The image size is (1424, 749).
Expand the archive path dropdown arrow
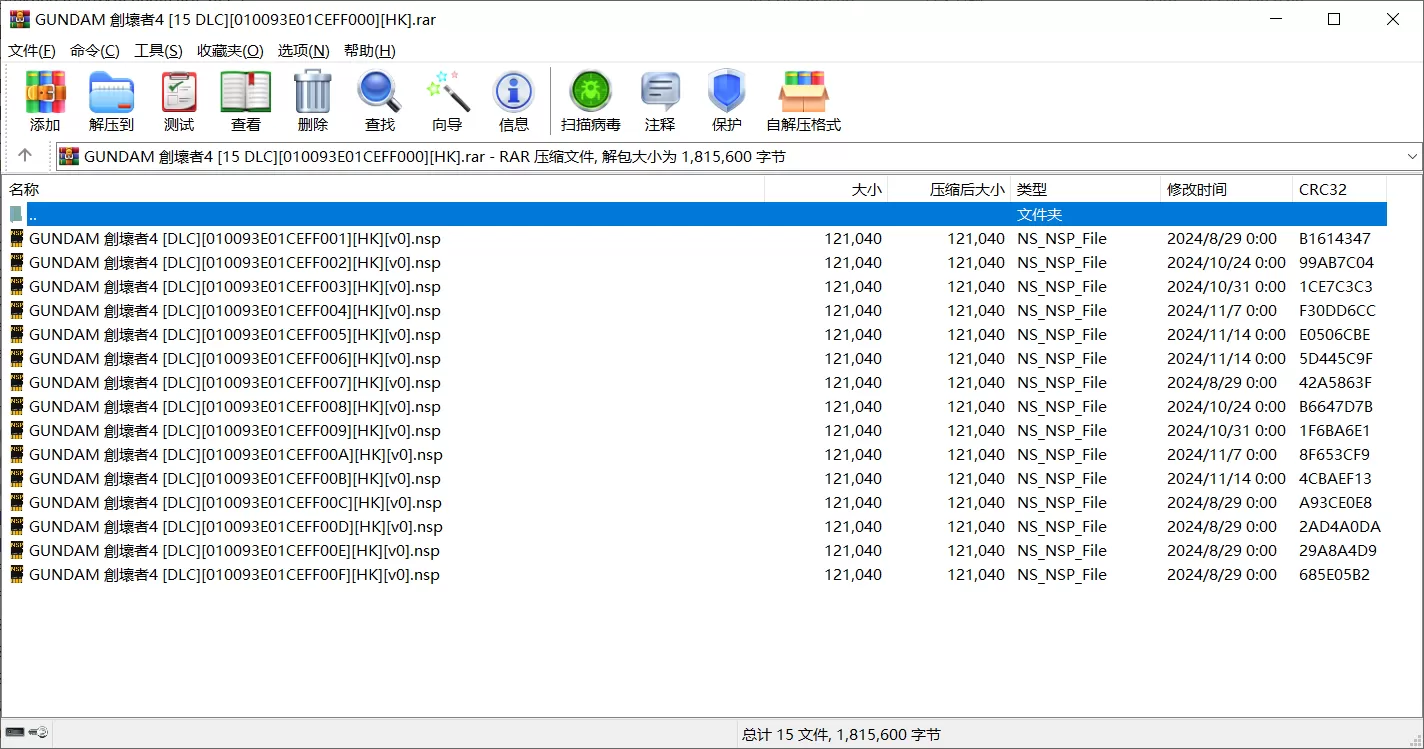[1412, 156]
